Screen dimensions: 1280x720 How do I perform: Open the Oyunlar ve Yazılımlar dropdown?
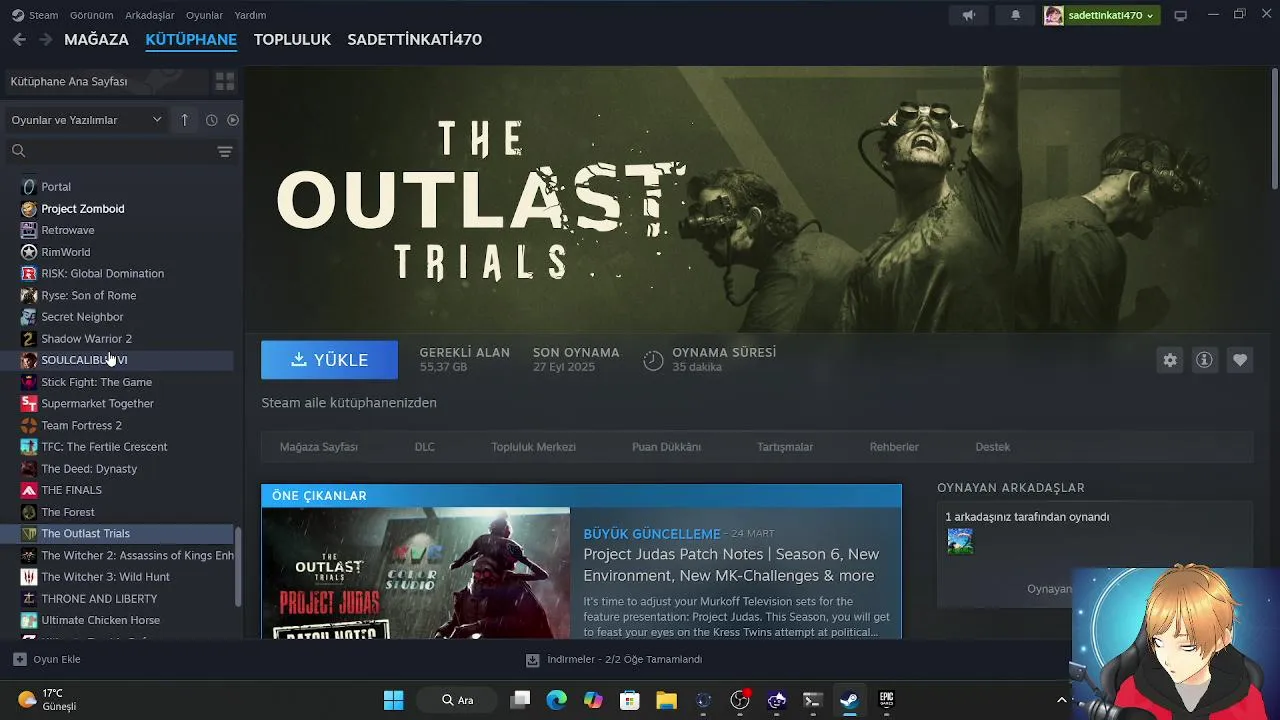tap(86, 120)
